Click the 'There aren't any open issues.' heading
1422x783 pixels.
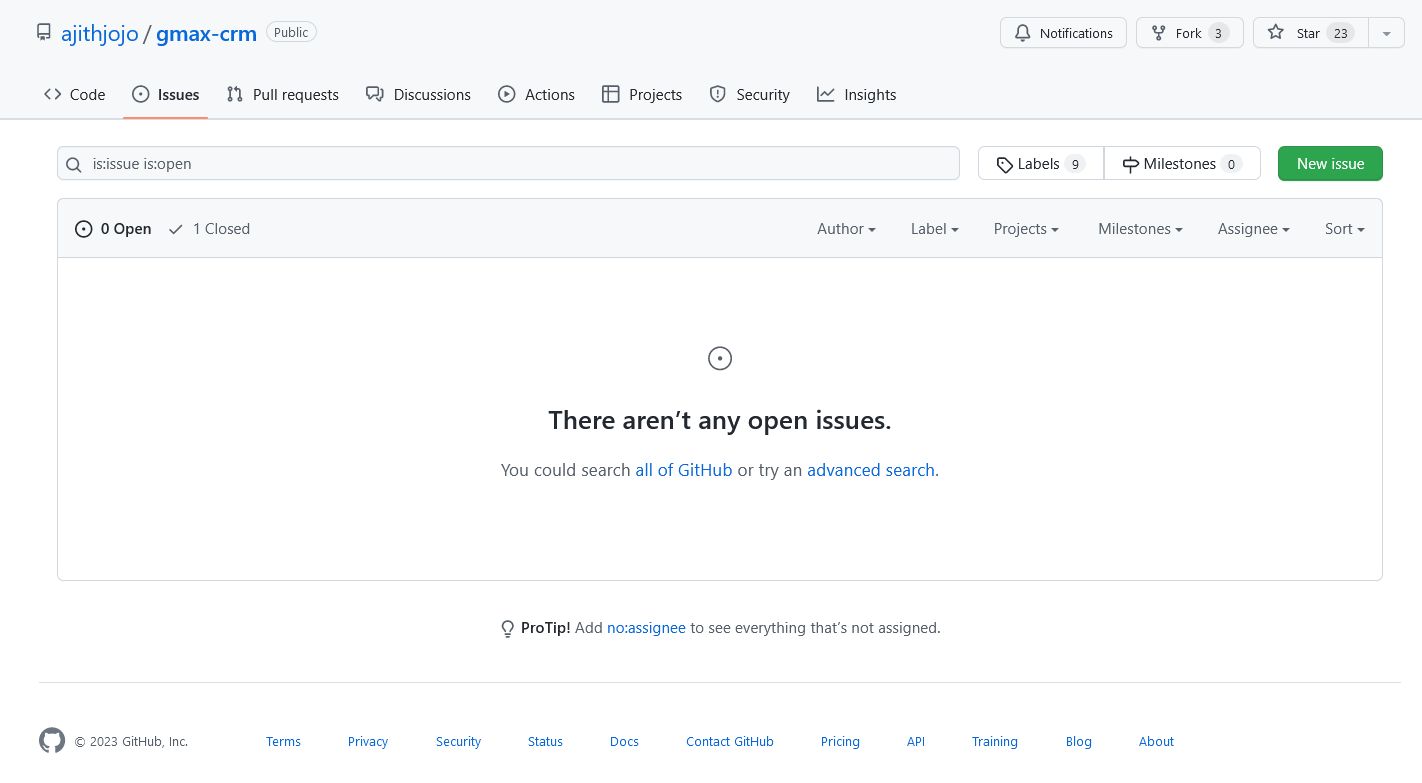coord(720,420)
